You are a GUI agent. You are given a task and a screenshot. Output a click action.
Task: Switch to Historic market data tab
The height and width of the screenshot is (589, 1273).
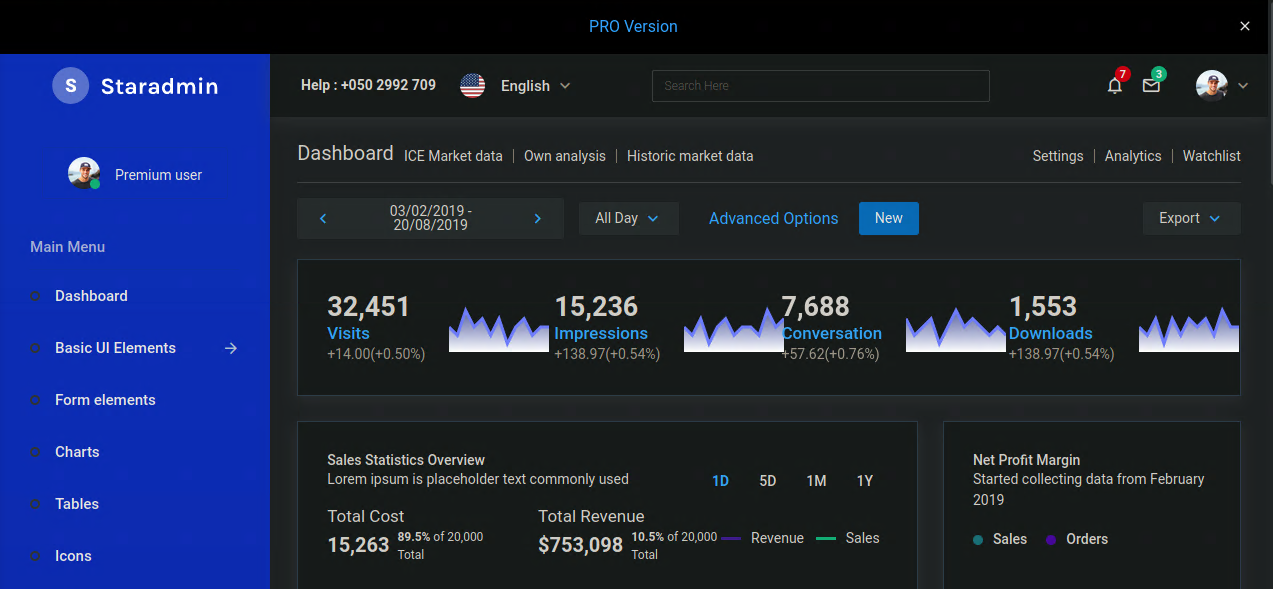pyautogui.click(x=690, y=156)
